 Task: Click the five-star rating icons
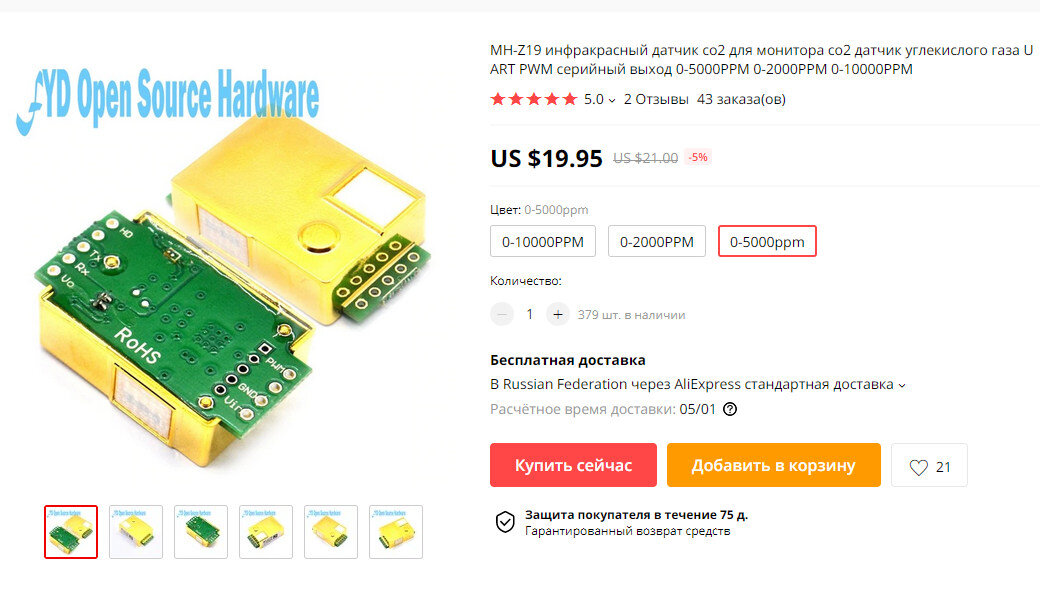(534, 99)
